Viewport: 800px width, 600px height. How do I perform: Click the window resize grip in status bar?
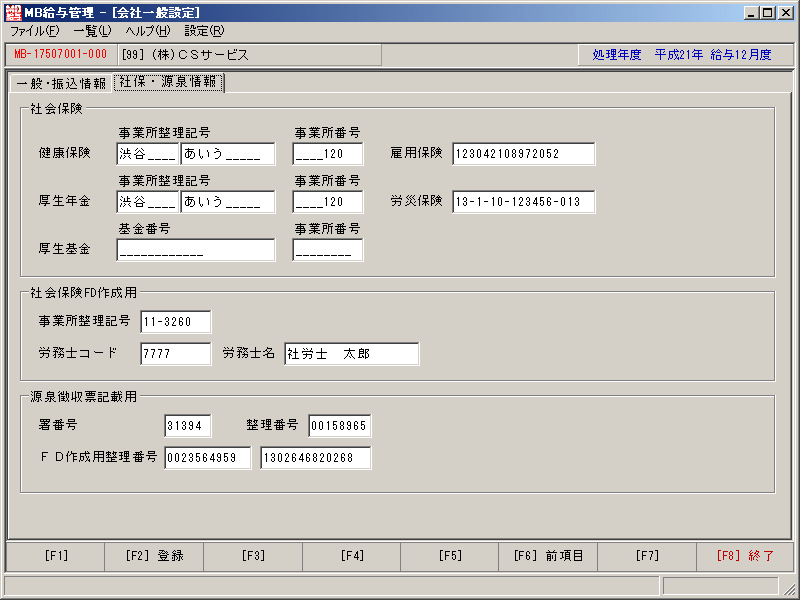point(788,588)
